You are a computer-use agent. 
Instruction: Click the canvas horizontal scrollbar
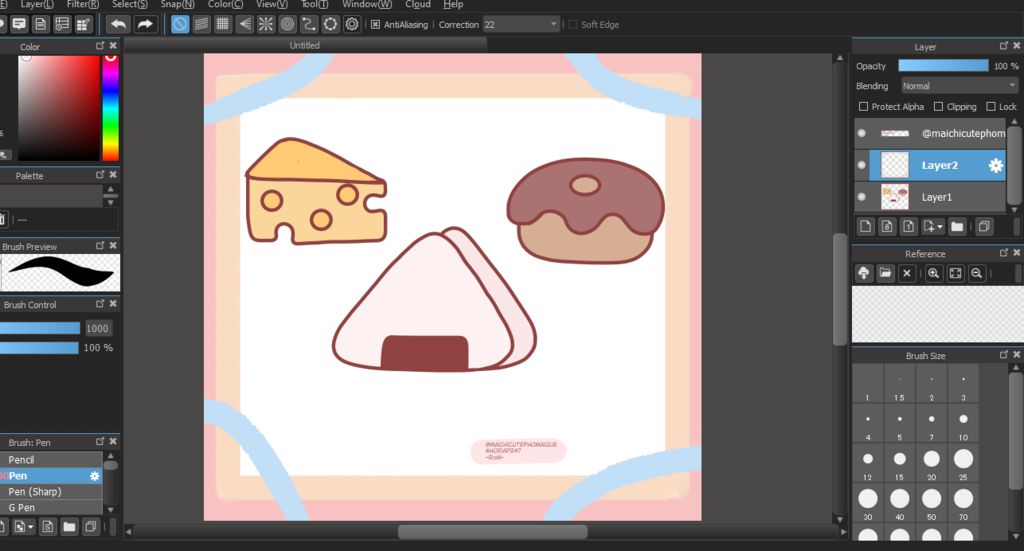[492, 532]
